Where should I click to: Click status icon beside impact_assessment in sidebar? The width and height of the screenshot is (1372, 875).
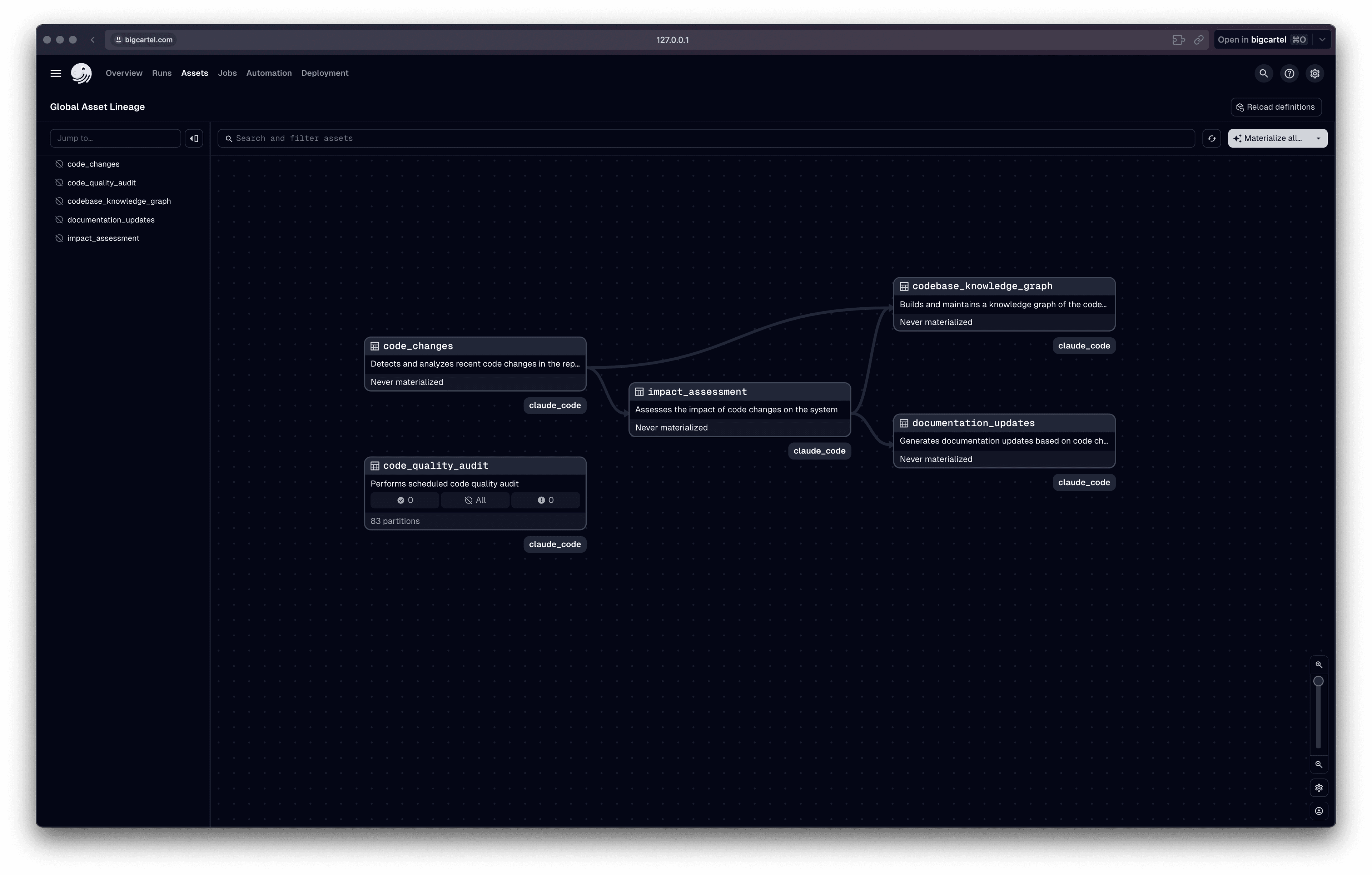[x=59, y=238]
